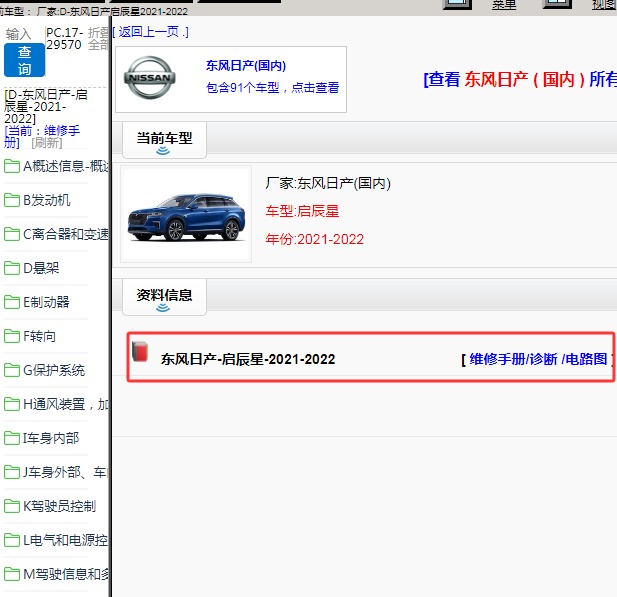Click the toolbar icon right of 菜单
The height and width of the screenshot is (597, 617).
557,4
